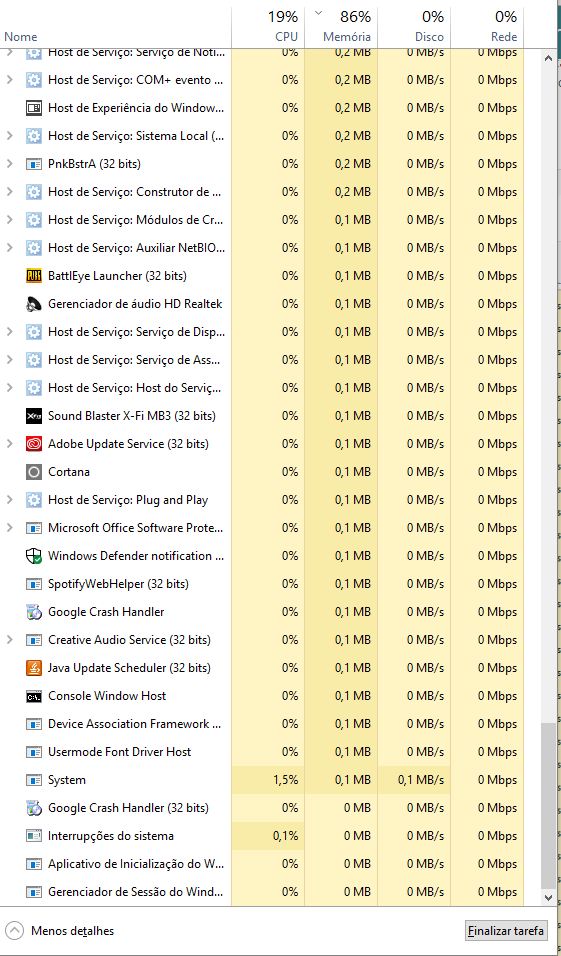Sort processes by the CPU column

coord(268,26)
